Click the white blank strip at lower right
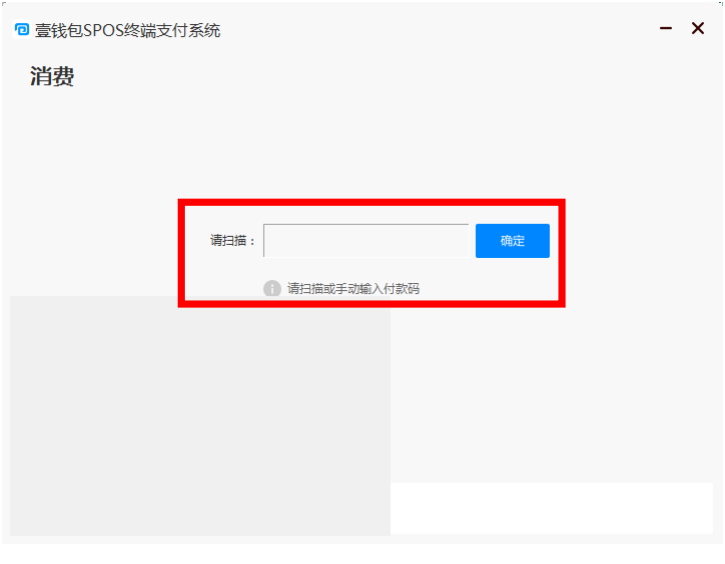Screen dimensions: 725x564 [552, 509]
